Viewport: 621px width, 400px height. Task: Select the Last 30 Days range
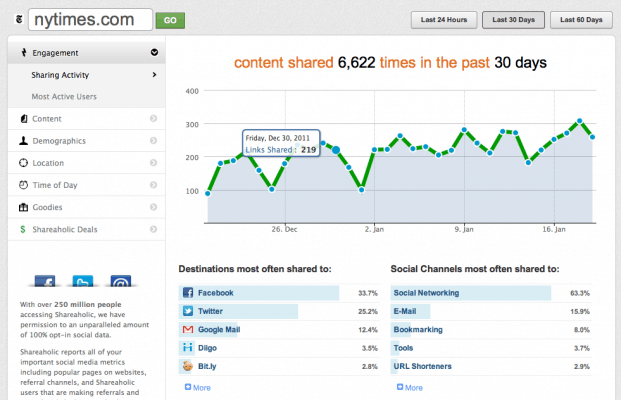coord(512,19)
